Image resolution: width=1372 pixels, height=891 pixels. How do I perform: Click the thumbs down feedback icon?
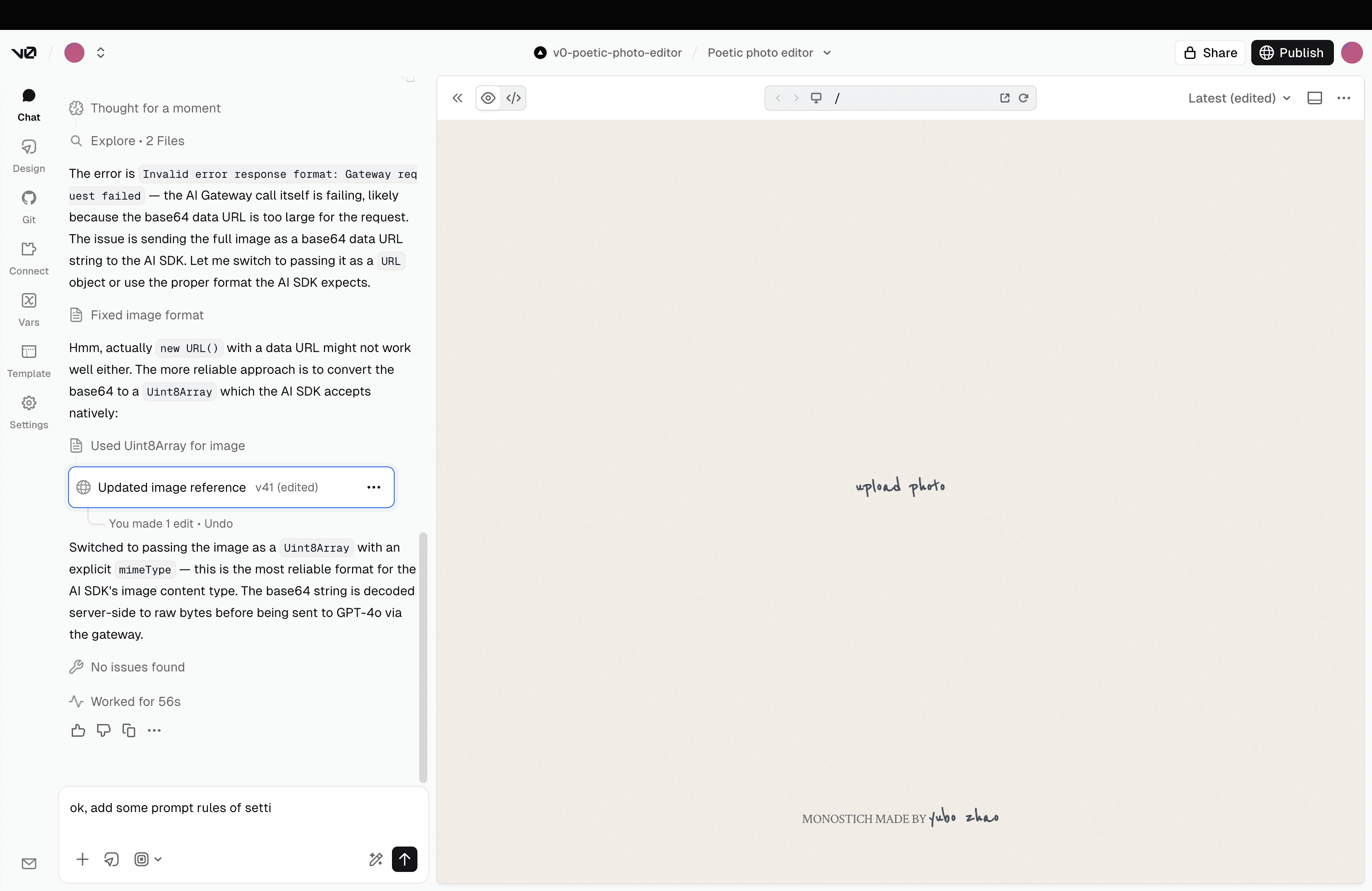click(103, 730)
